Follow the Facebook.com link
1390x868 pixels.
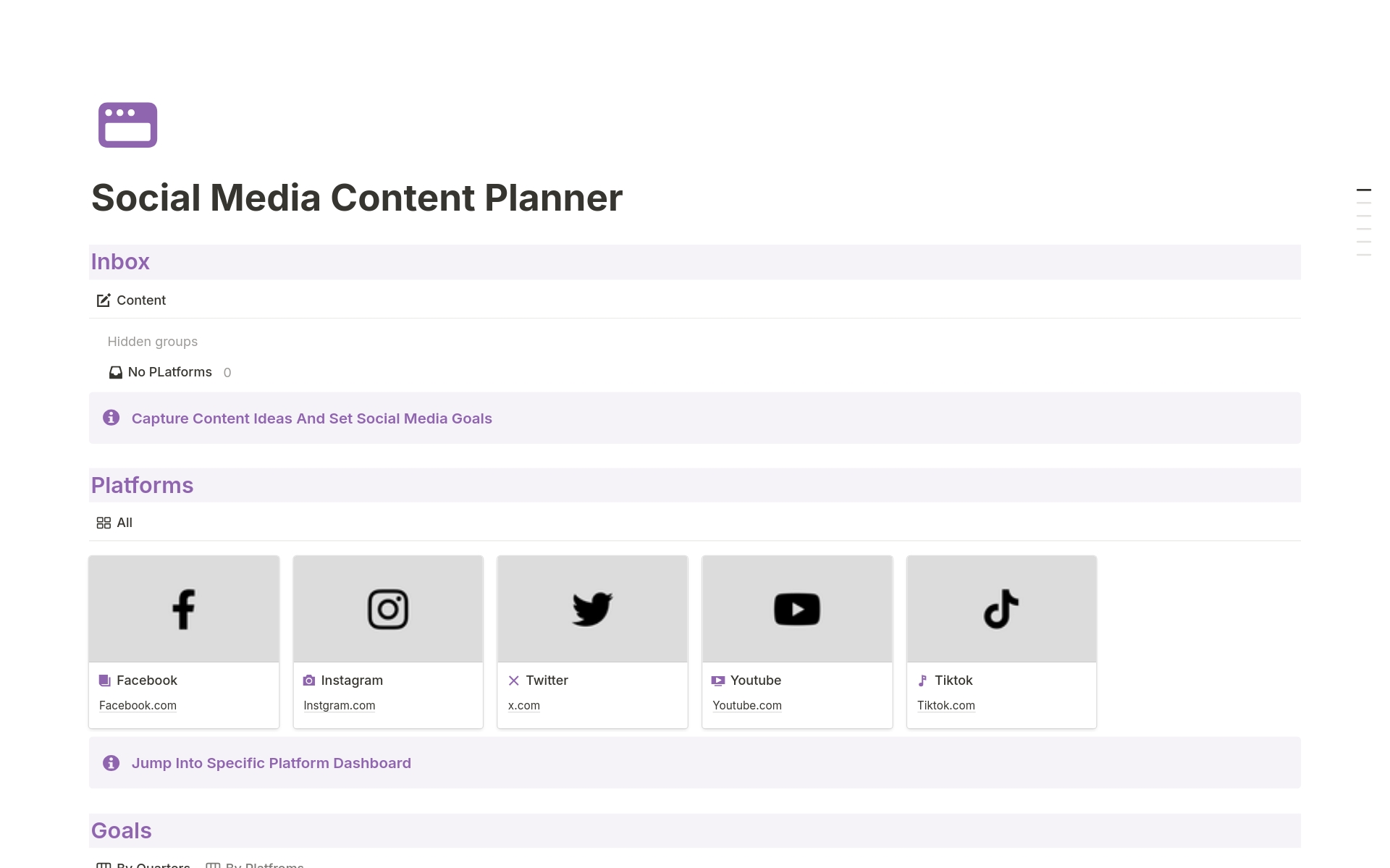point(138,705)
